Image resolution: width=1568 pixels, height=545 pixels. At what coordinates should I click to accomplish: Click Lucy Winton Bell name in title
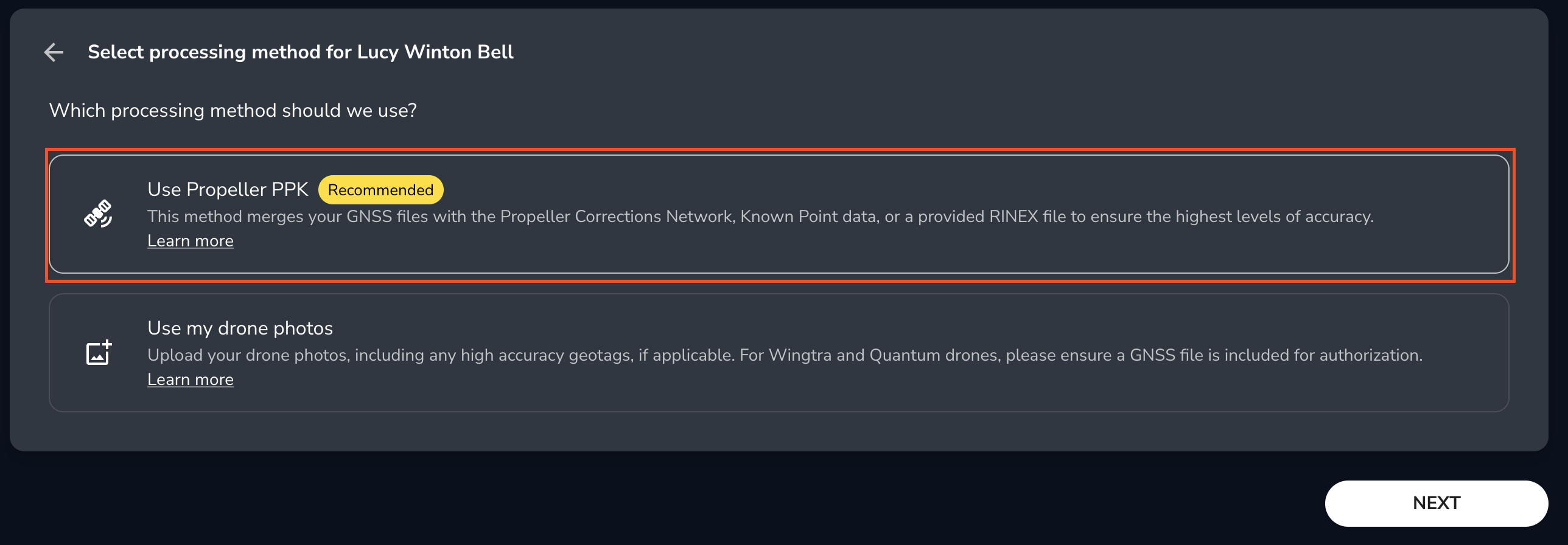click(435, 52)
